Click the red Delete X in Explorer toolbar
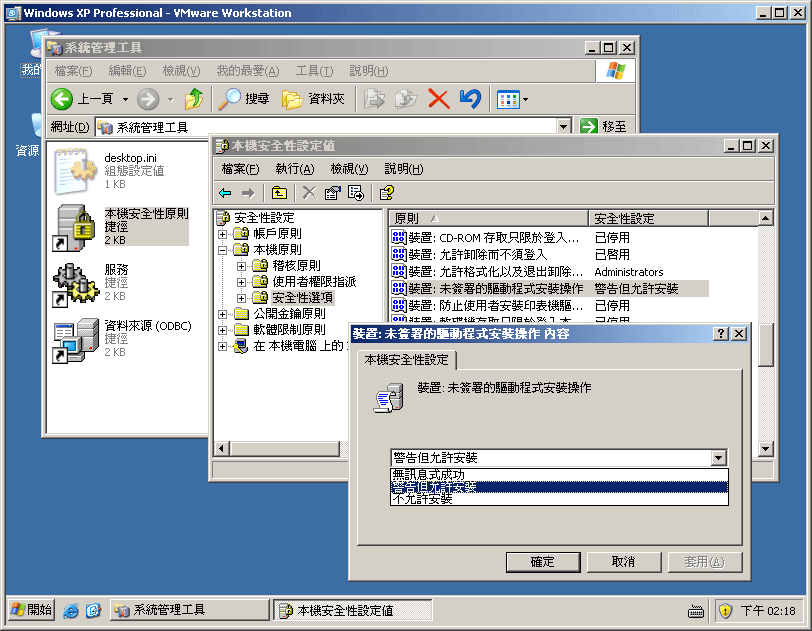Image resolution: width=812 pixels, height=631 pixels. (x=439, y=99)
